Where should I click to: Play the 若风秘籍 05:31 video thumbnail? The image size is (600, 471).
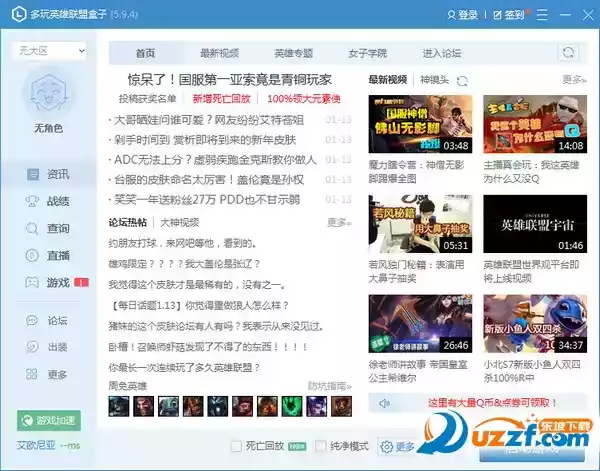click(420, 224)
